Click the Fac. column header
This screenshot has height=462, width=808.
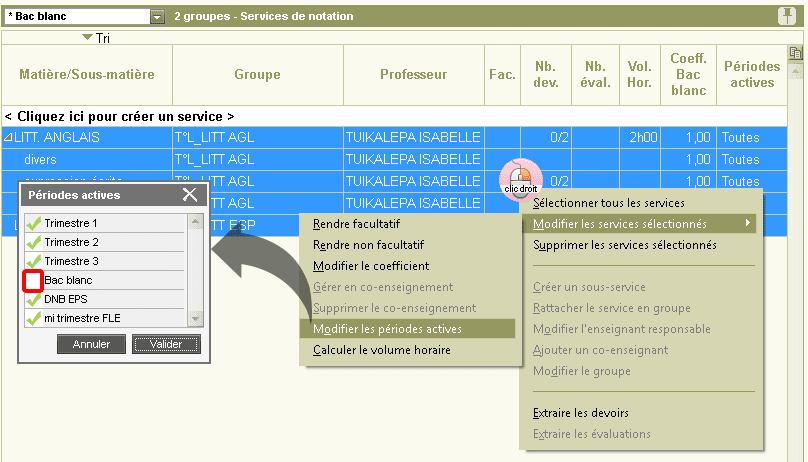[x=502, y=75]
